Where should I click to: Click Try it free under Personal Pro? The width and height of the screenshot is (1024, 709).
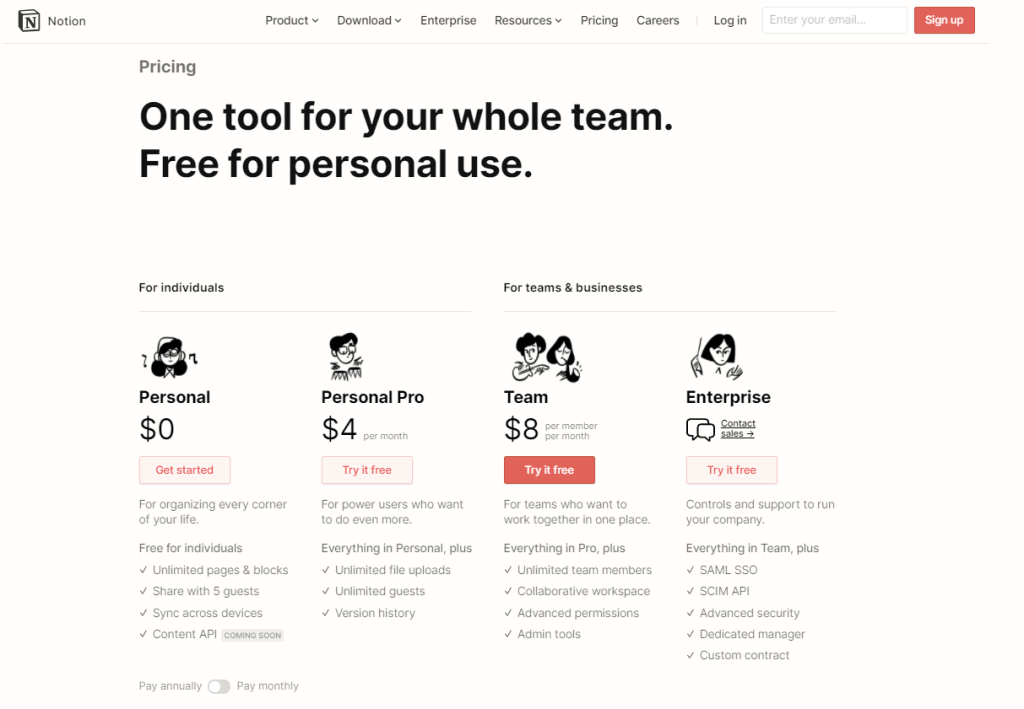coord(367,470)
